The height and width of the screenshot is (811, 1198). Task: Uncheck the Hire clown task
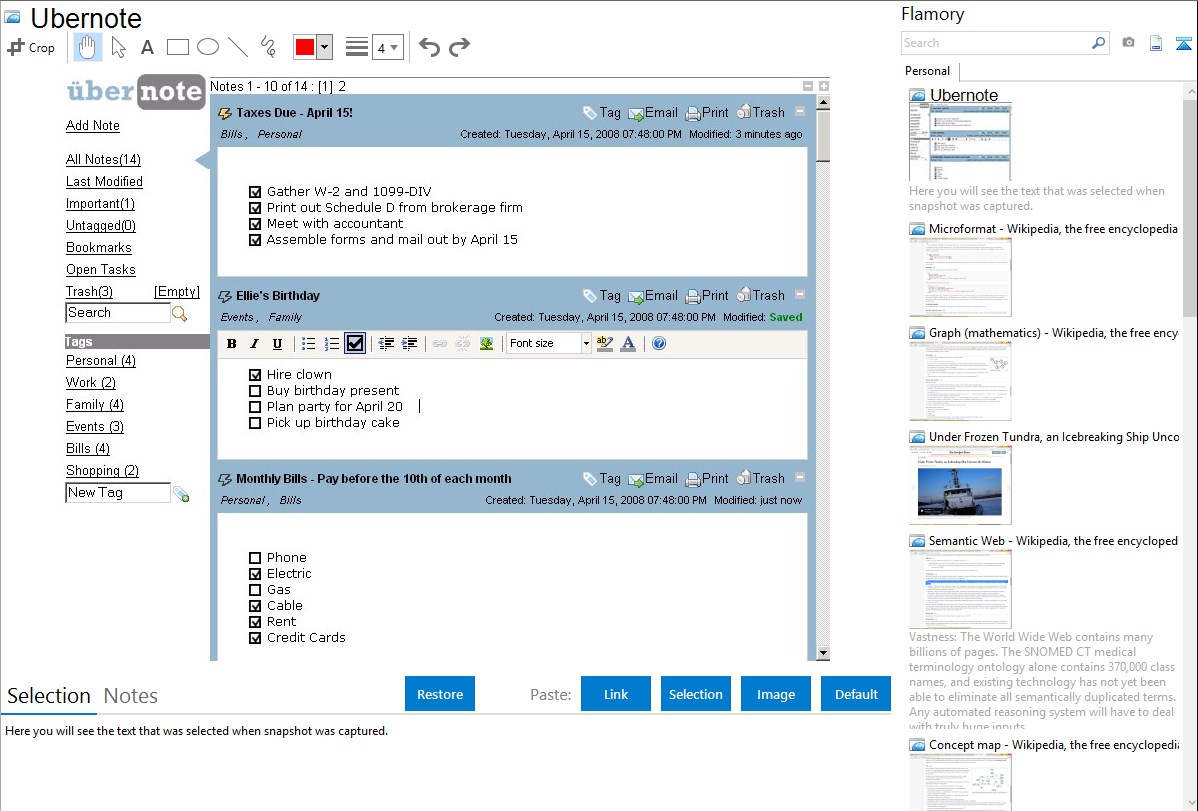(255, 375)
